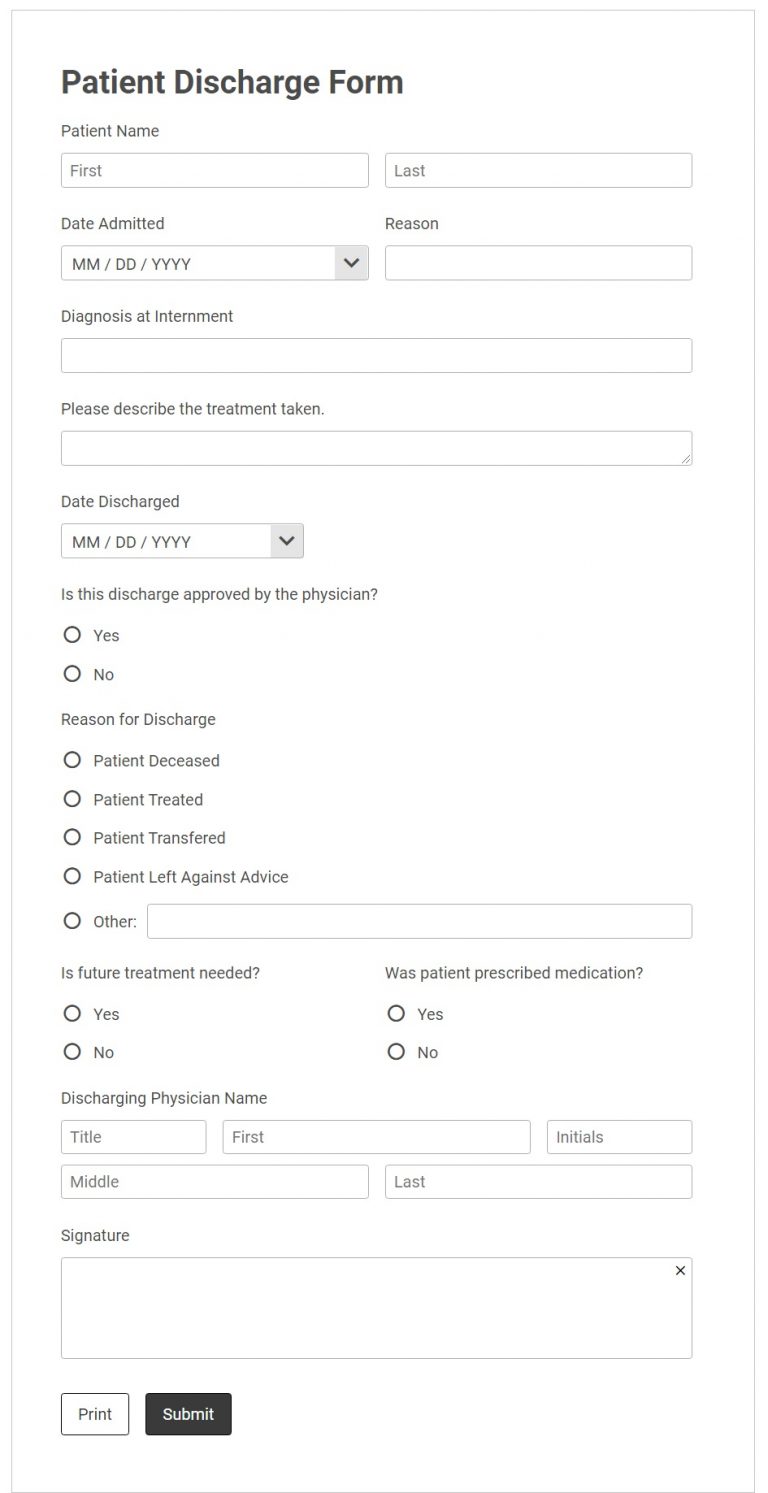The height and width of the screenshot is (1493, 768).
Task: Select Yes for future treatment needed
Action: pyautogui.click(x=72, y=1013)
